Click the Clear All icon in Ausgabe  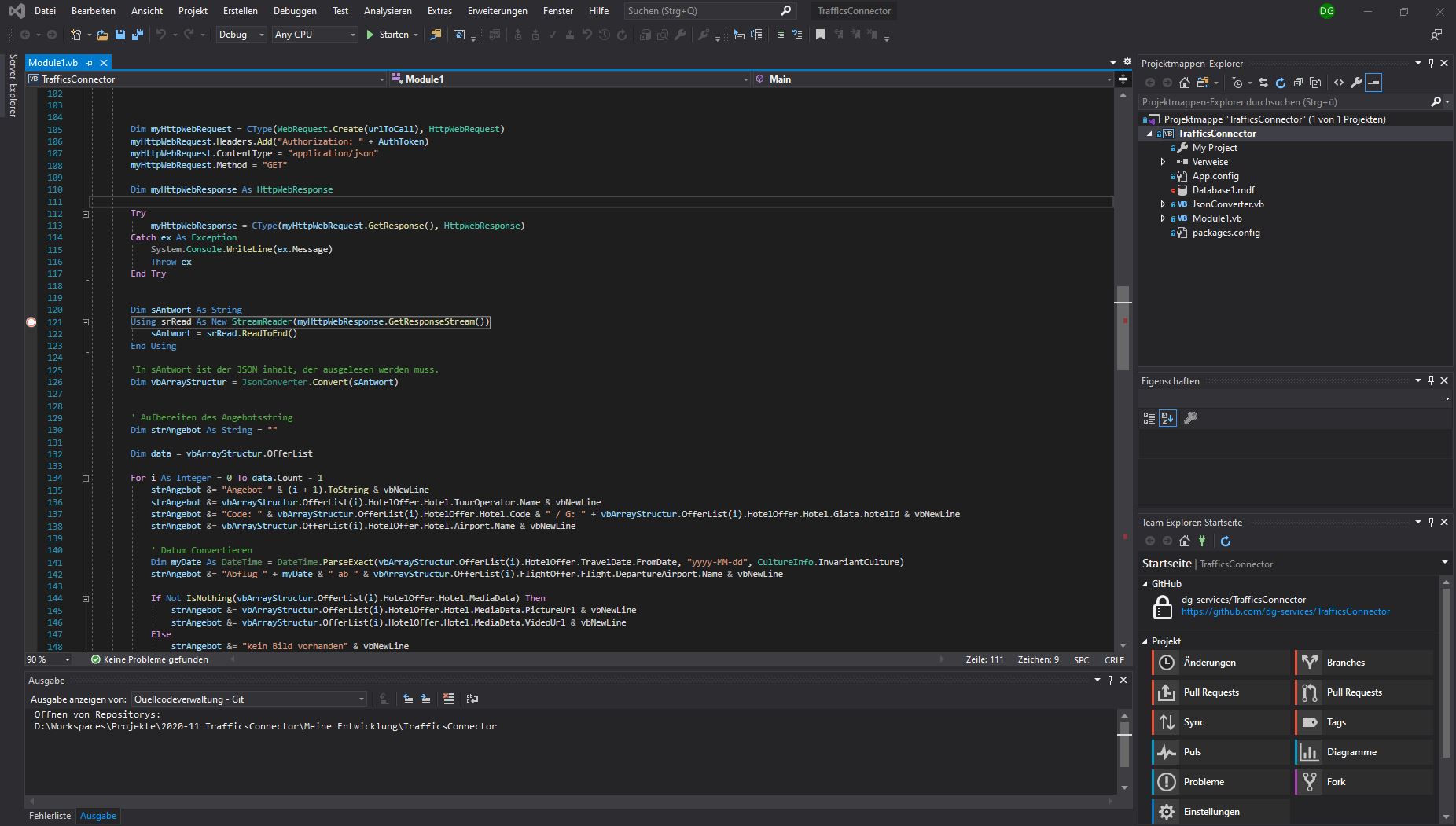(x=448, y=699)
